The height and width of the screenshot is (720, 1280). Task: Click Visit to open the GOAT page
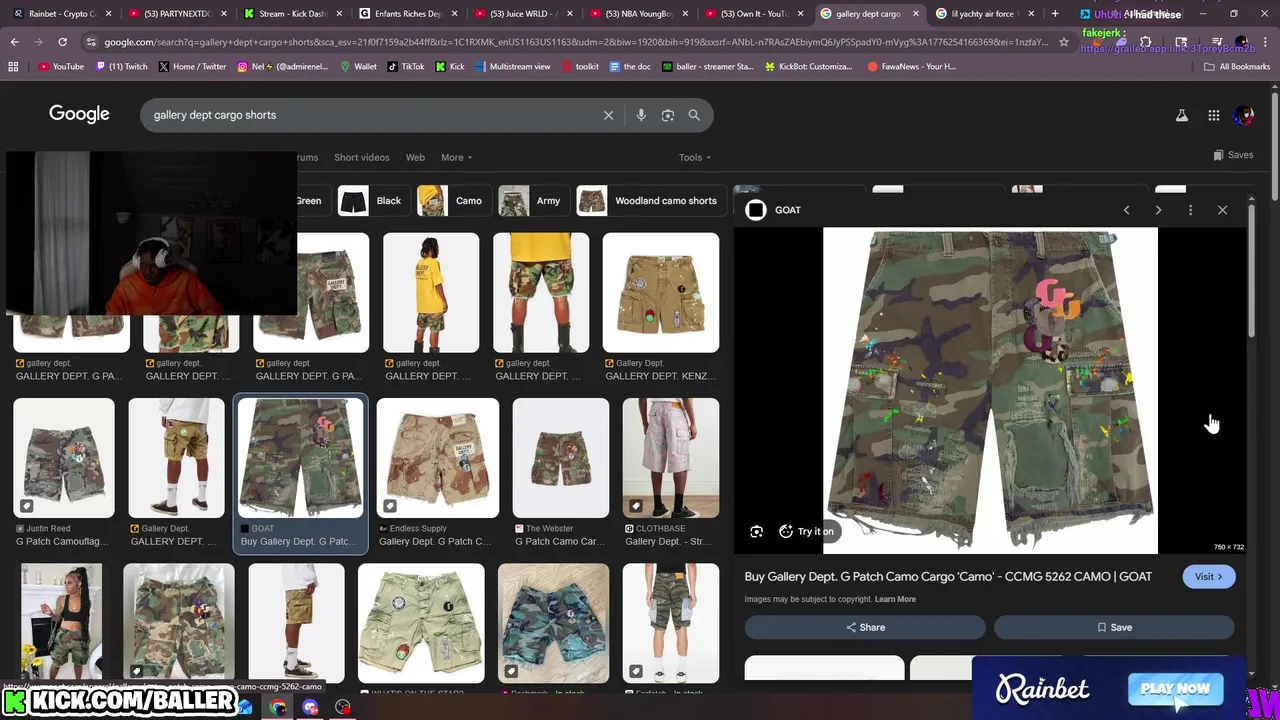(1208, 577)
